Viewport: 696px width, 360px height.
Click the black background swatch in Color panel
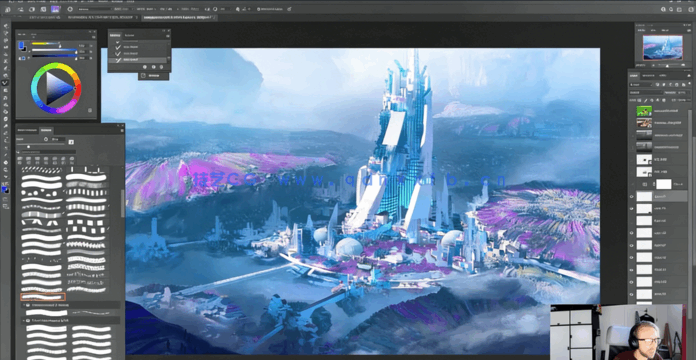point(24,48)
